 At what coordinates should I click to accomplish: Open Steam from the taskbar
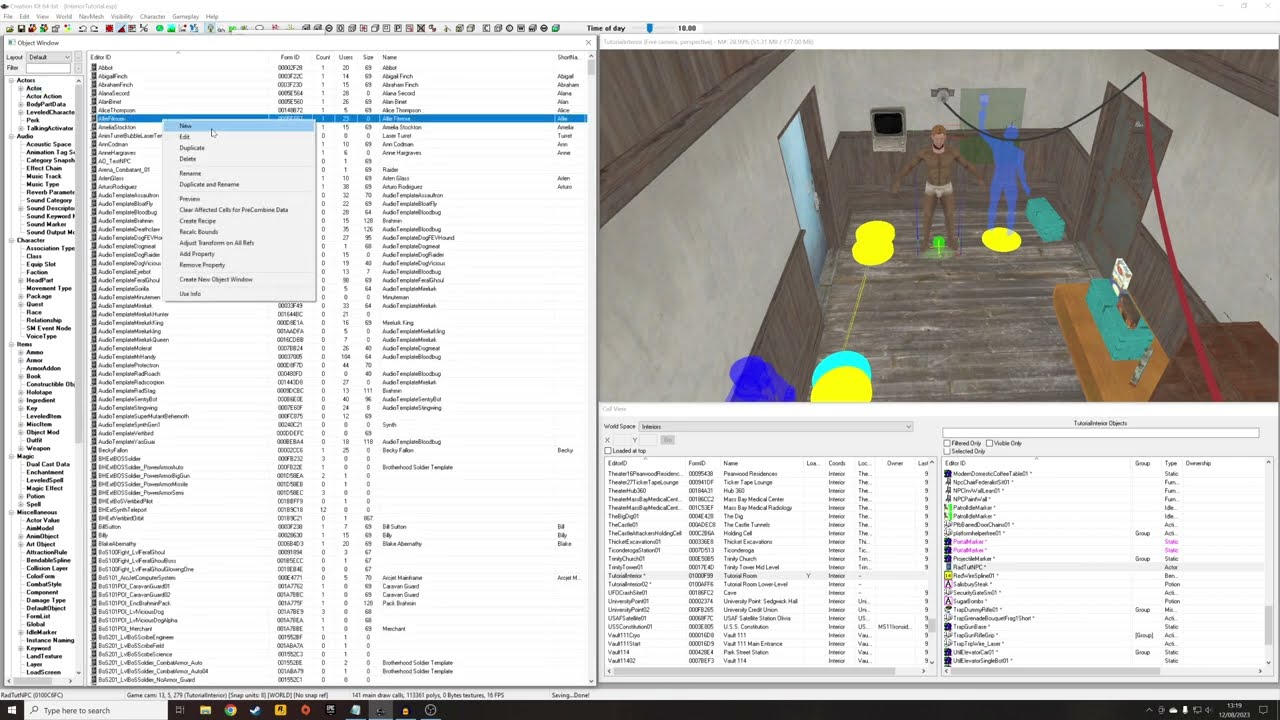click(x=255, y=710)
